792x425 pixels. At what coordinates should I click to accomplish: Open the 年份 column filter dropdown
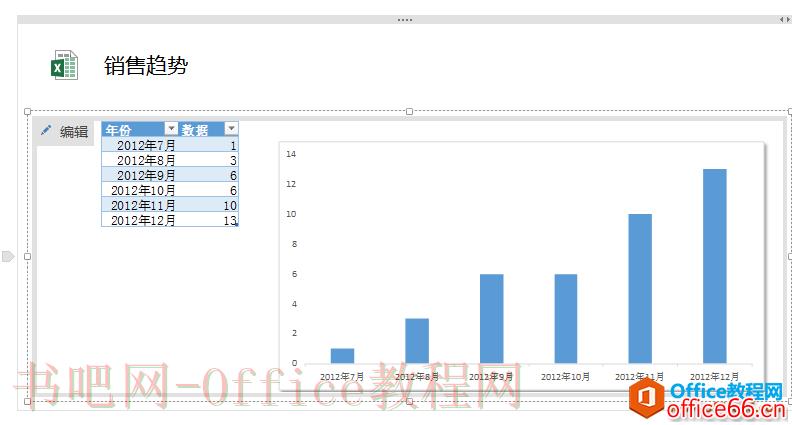click(x=172, y=129)
